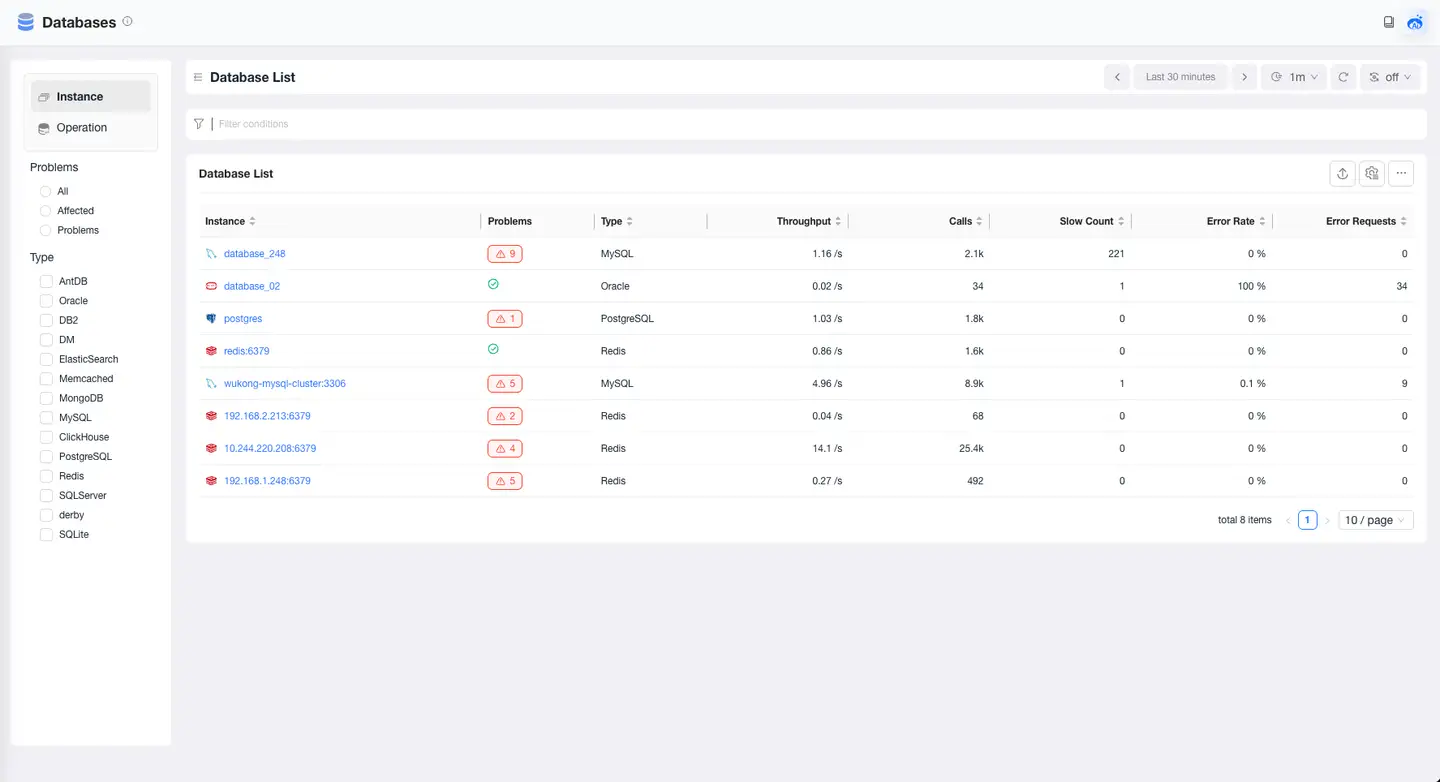Refresh the data with the reload icon

1343,76
